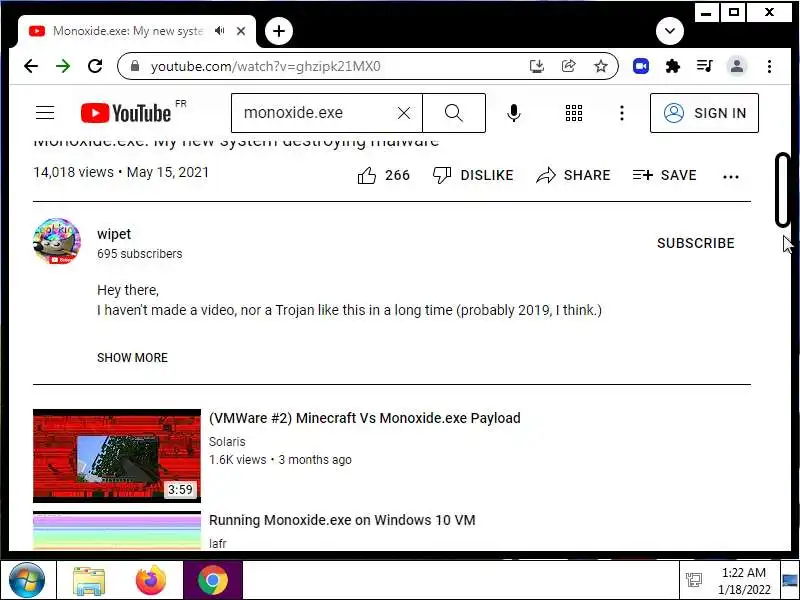Open the wipet channel name
Image resolution: width=800 pixels, height=600 pixels.
tap(114, 234)
